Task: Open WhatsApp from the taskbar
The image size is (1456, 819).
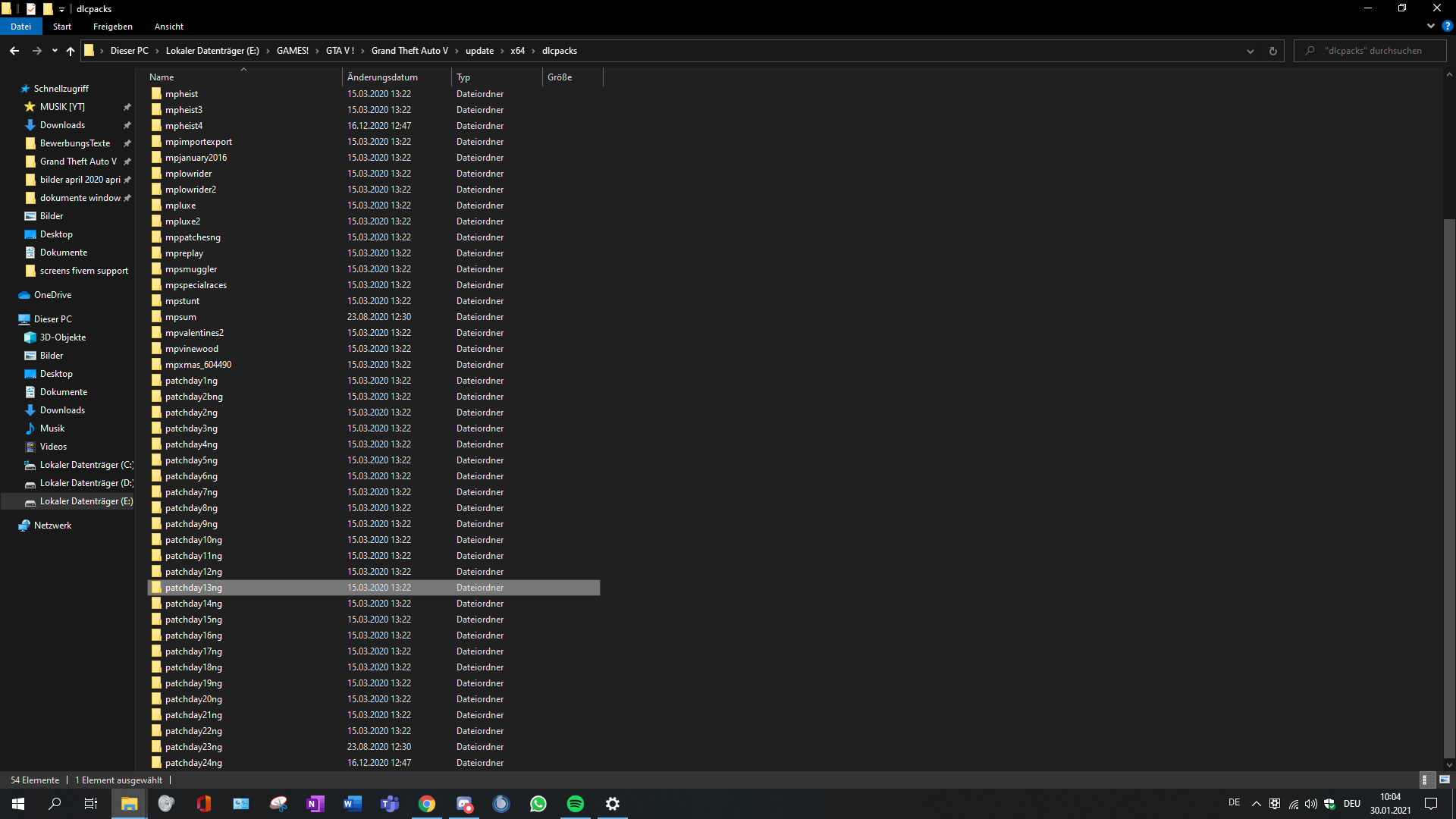Action: (538, 804)
